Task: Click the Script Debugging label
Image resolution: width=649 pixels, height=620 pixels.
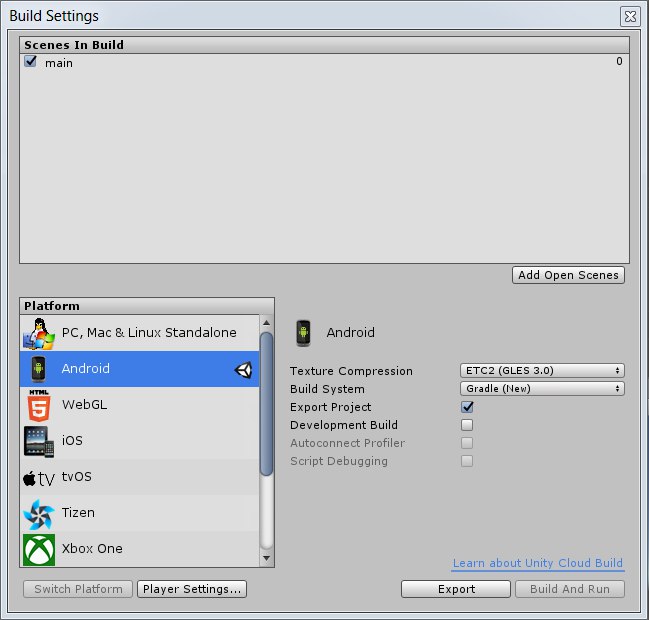Action: 339,461
